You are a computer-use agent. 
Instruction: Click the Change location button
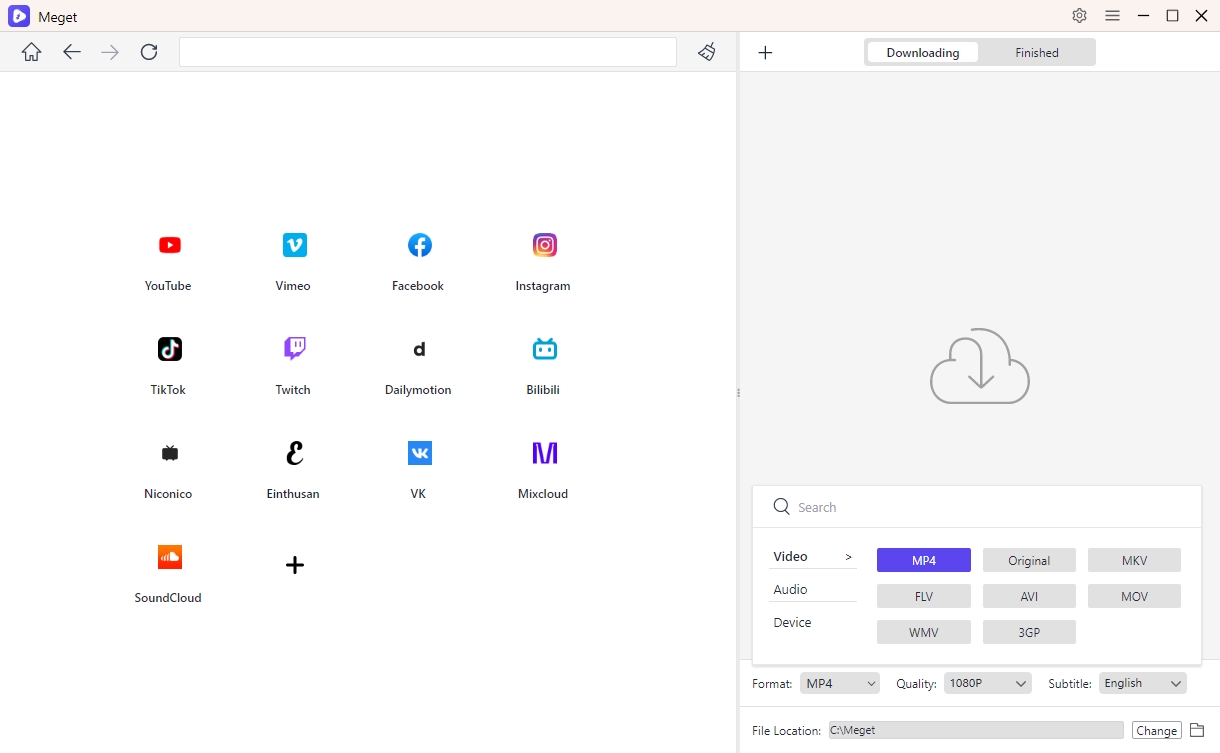(x=1156, y=731)
